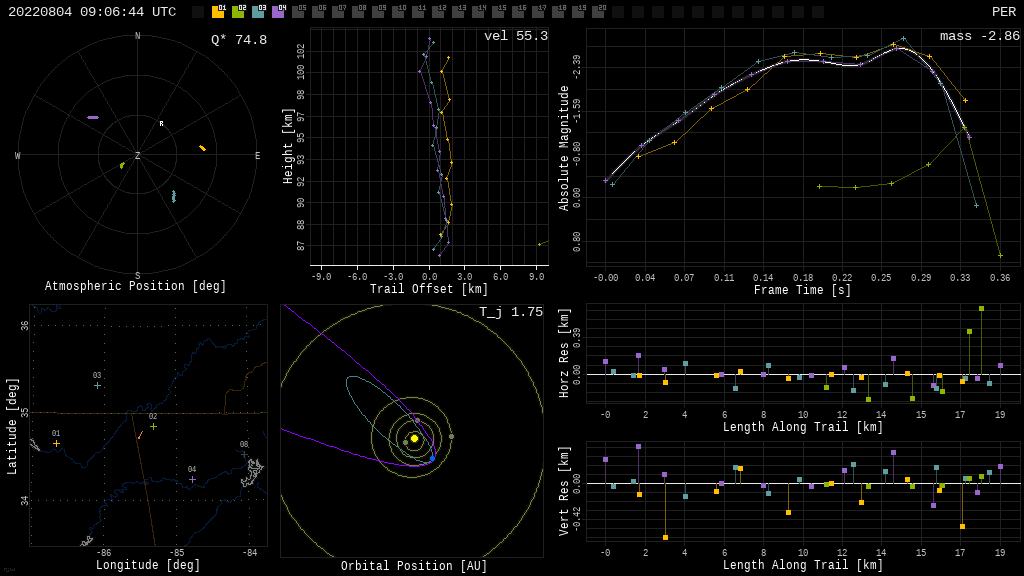Click the orange station 01 legend swatch
This screenshot has width=1024, height=576.
click(218, 12)
